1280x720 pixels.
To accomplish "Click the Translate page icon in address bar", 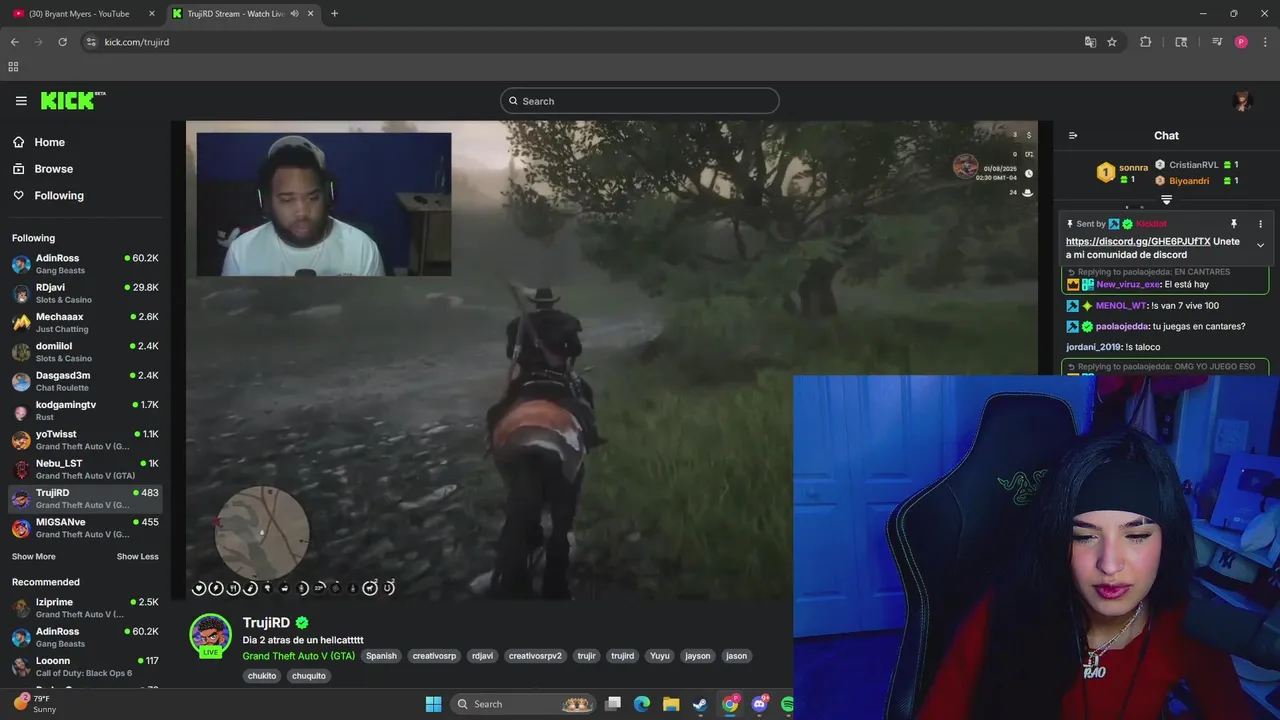I will (1090, 42).
